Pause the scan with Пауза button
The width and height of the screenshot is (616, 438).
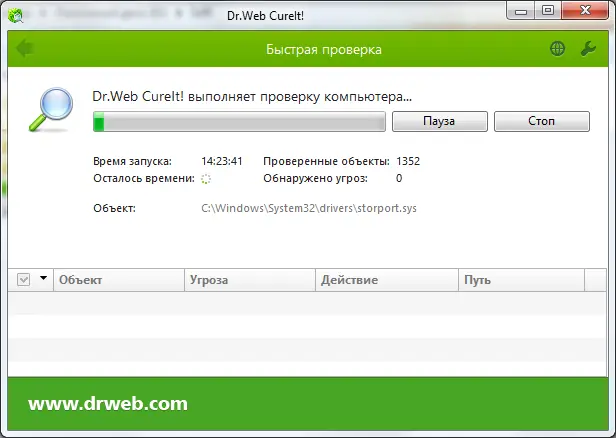click(x=440, y=121)
